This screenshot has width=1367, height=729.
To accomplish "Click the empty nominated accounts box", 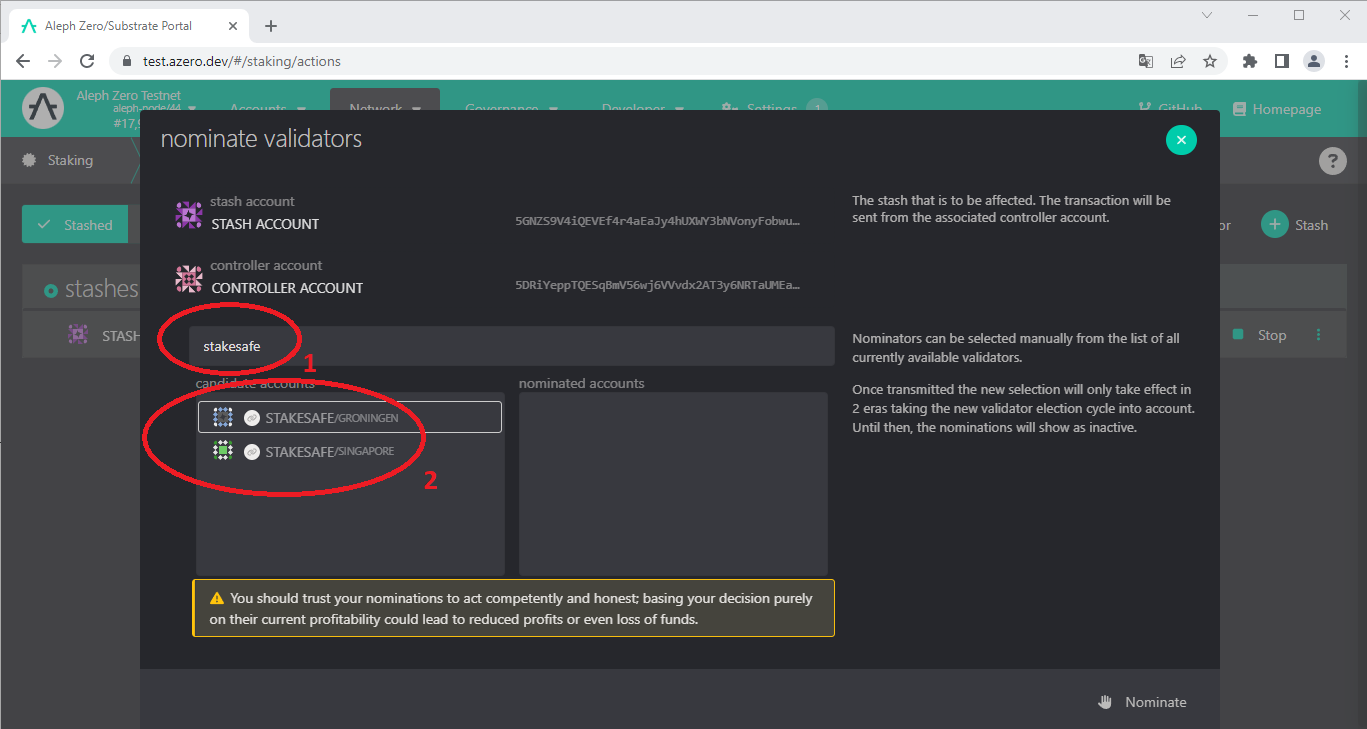I will pos(673,483).
